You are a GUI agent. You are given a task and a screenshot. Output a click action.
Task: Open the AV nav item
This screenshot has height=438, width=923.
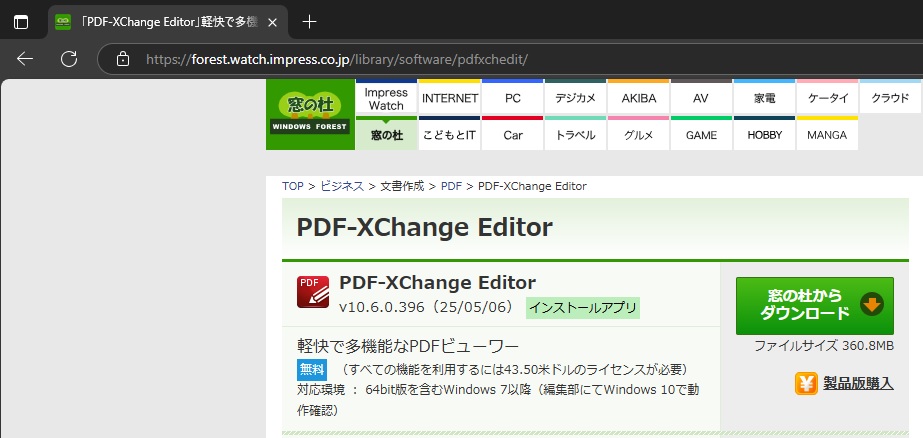tap(701, 97)
